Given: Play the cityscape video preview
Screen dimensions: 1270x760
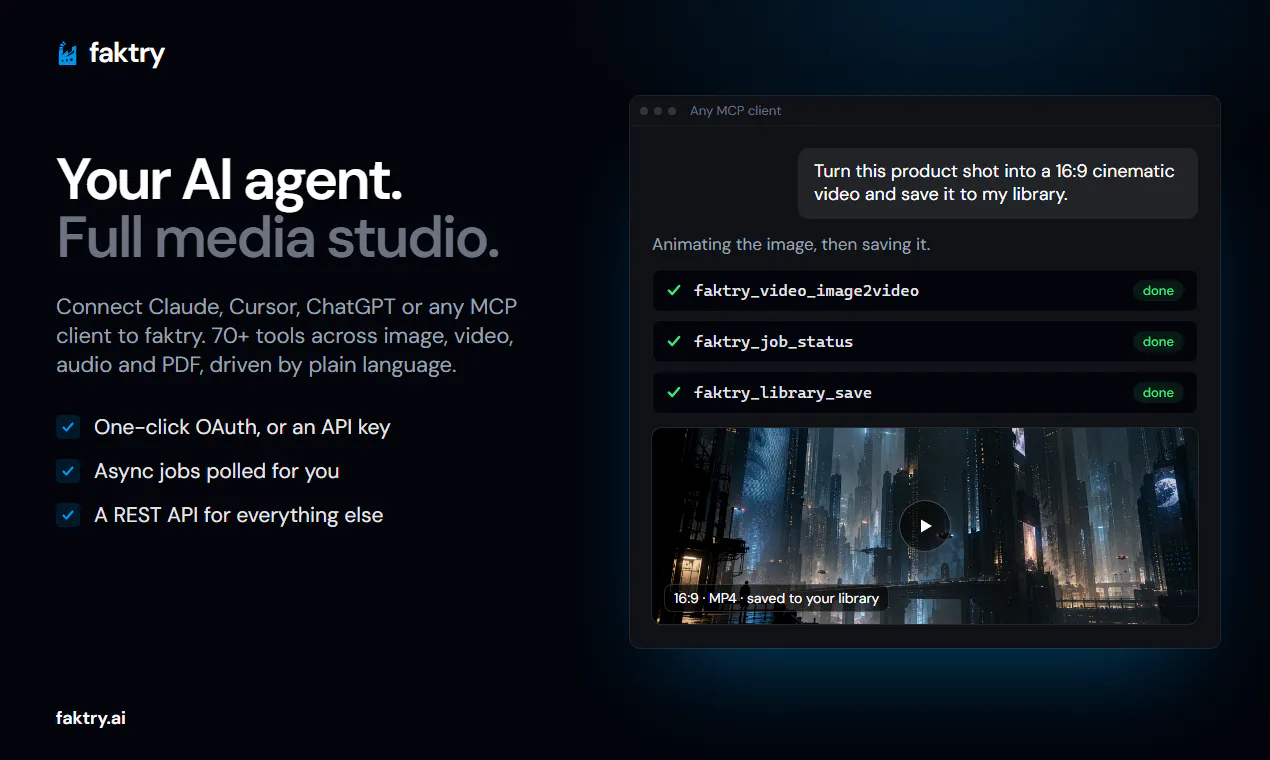Looking at the screenshot, I should (x=924, y=526).
